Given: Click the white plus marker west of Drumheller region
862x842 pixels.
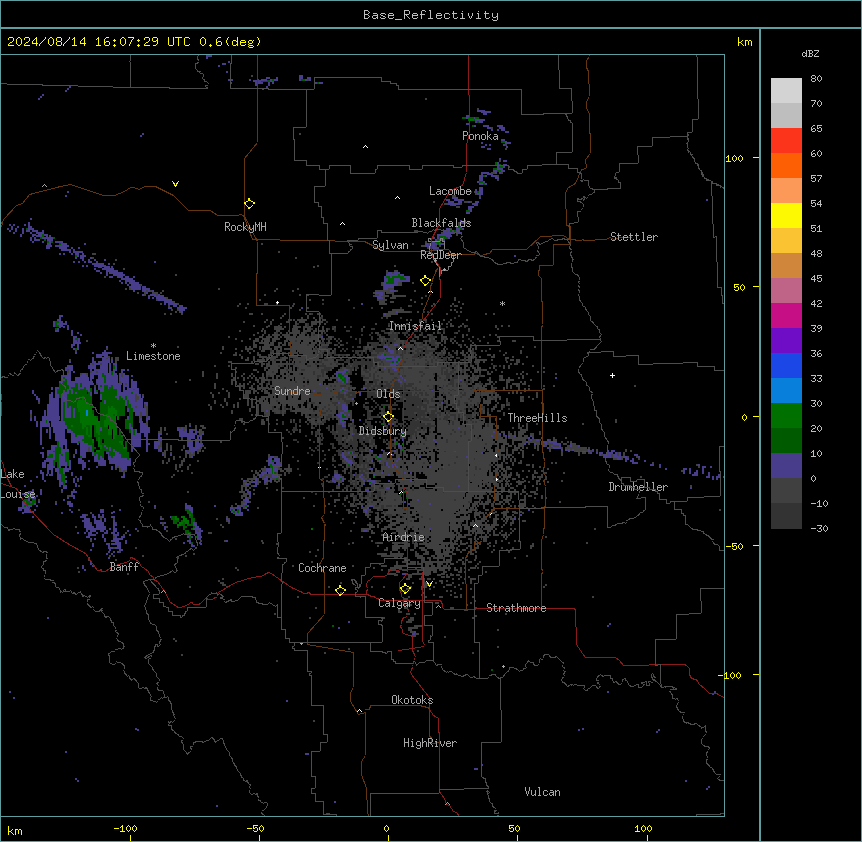Looking at the screenshot, I should 612,375.
